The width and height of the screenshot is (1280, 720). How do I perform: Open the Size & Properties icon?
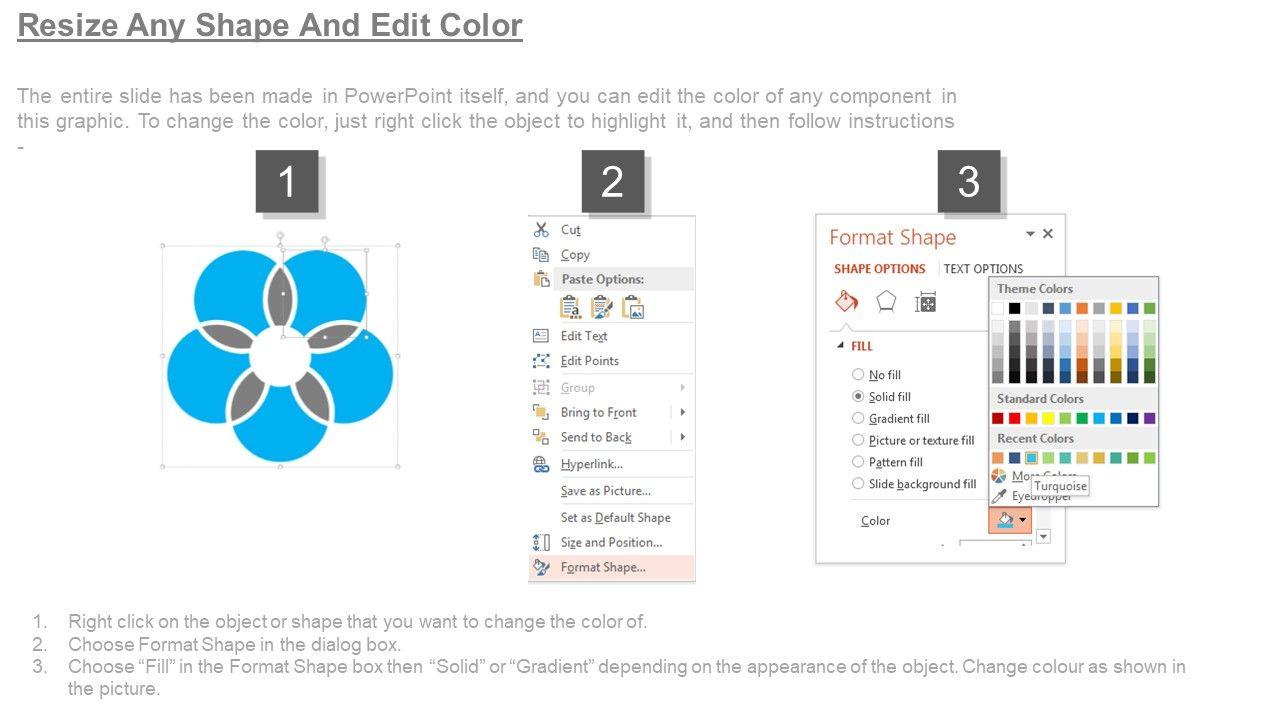[925, 301]
